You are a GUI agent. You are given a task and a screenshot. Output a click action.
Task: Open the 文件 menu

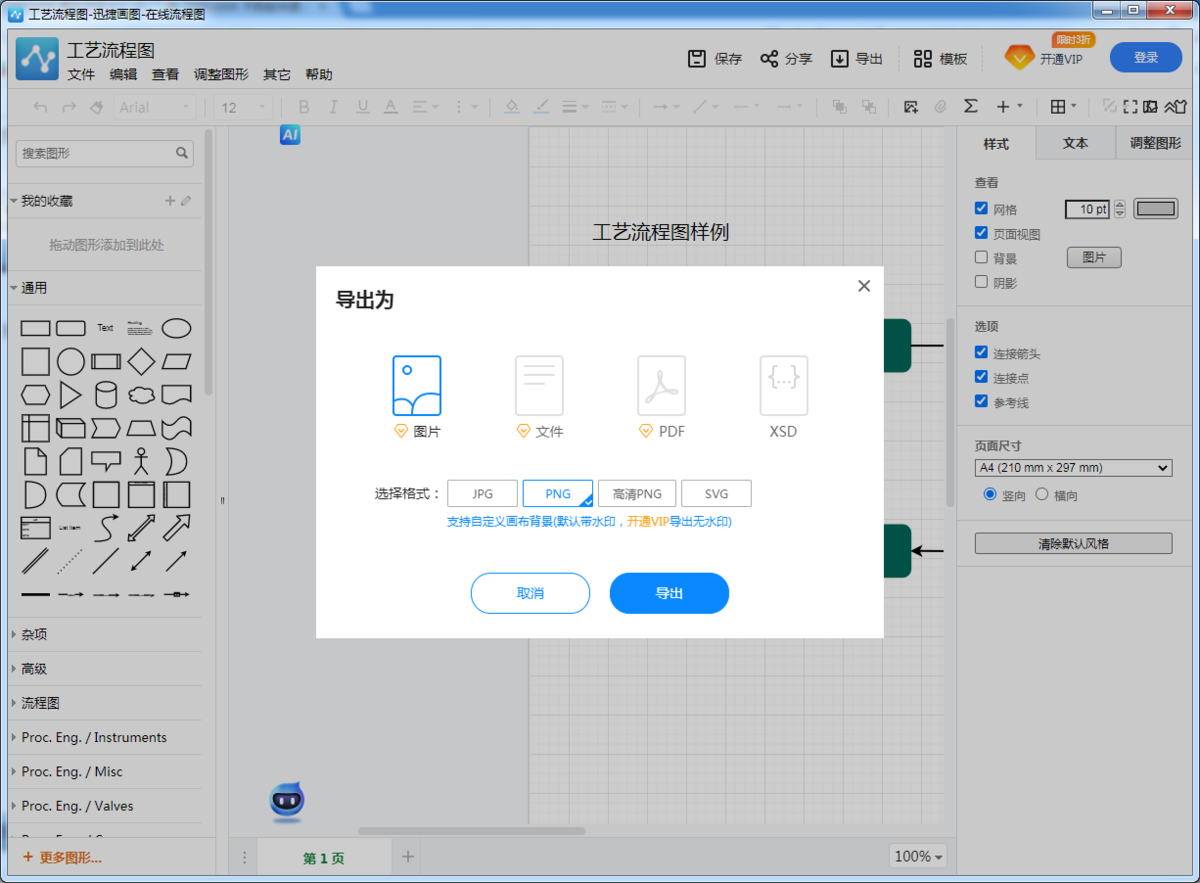(x=80, y=74)
